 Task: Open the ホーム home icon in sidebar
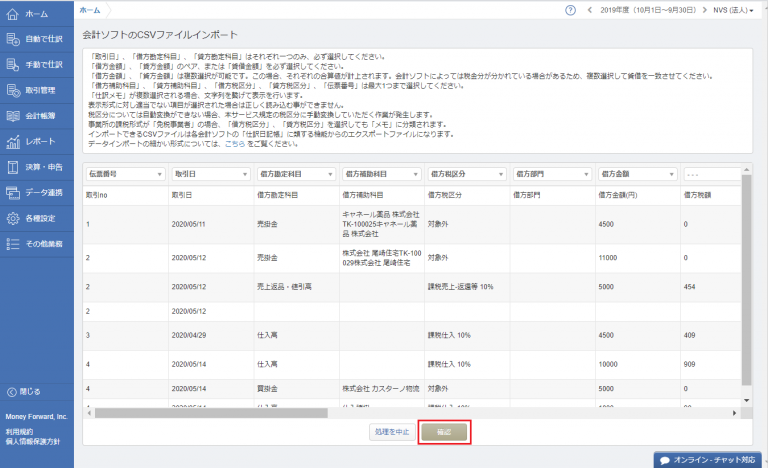point(13,14)
